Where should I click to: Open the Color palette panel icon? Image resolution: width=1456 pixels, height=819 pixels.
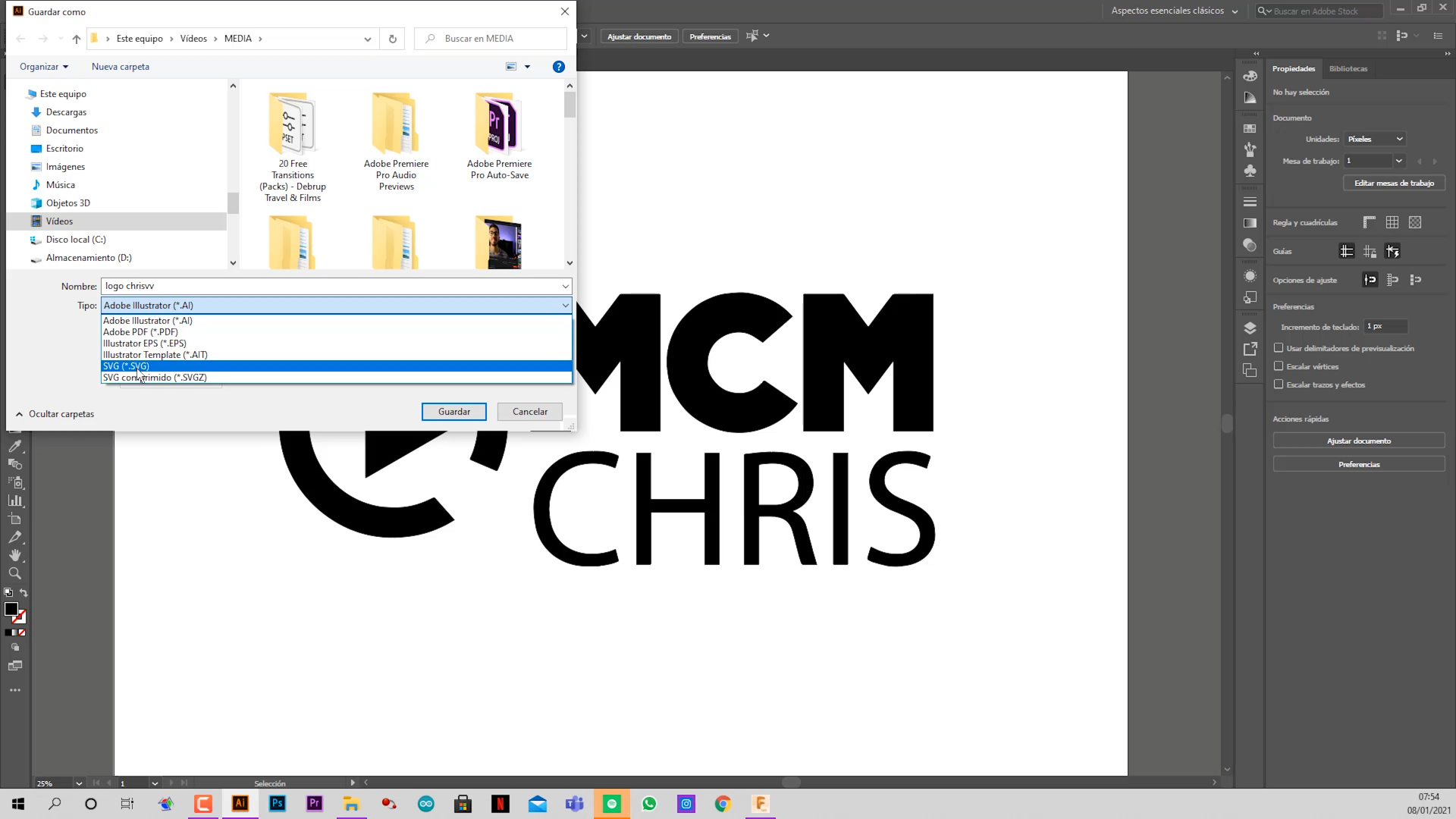pyautogui.click(x=1250, y=76)
